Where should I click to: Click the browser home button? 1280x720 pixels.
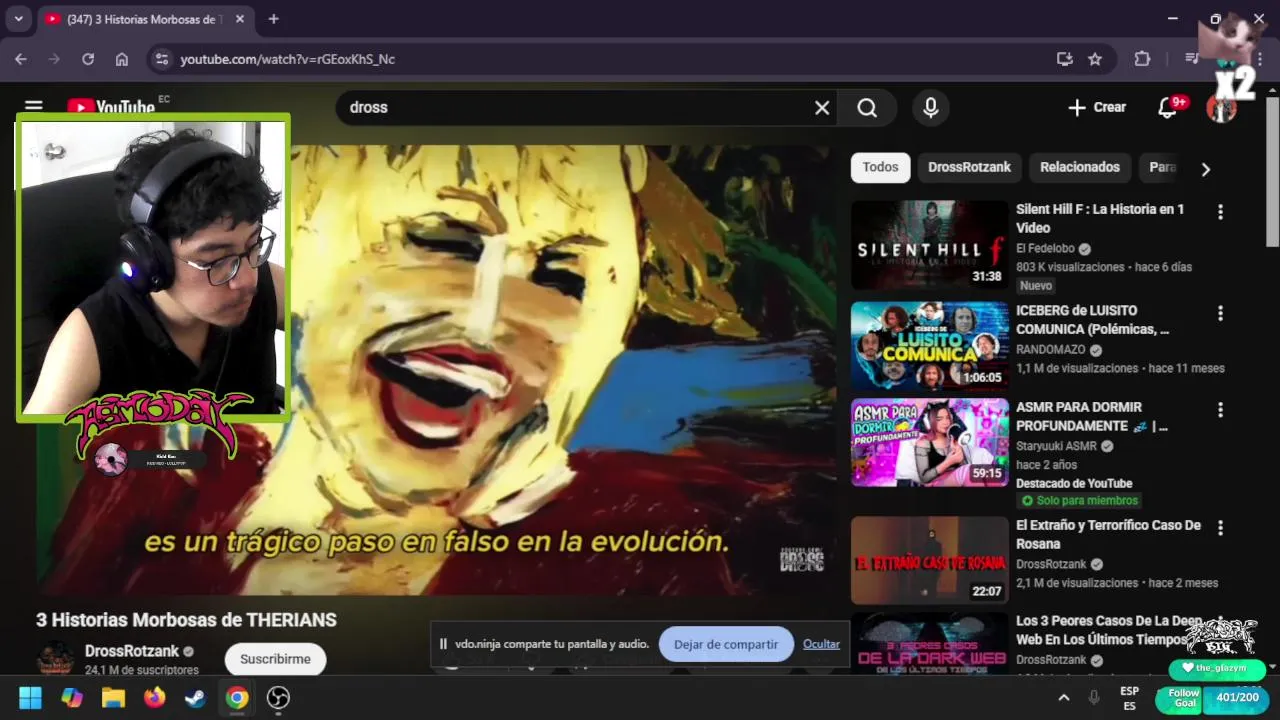(122, 59)
